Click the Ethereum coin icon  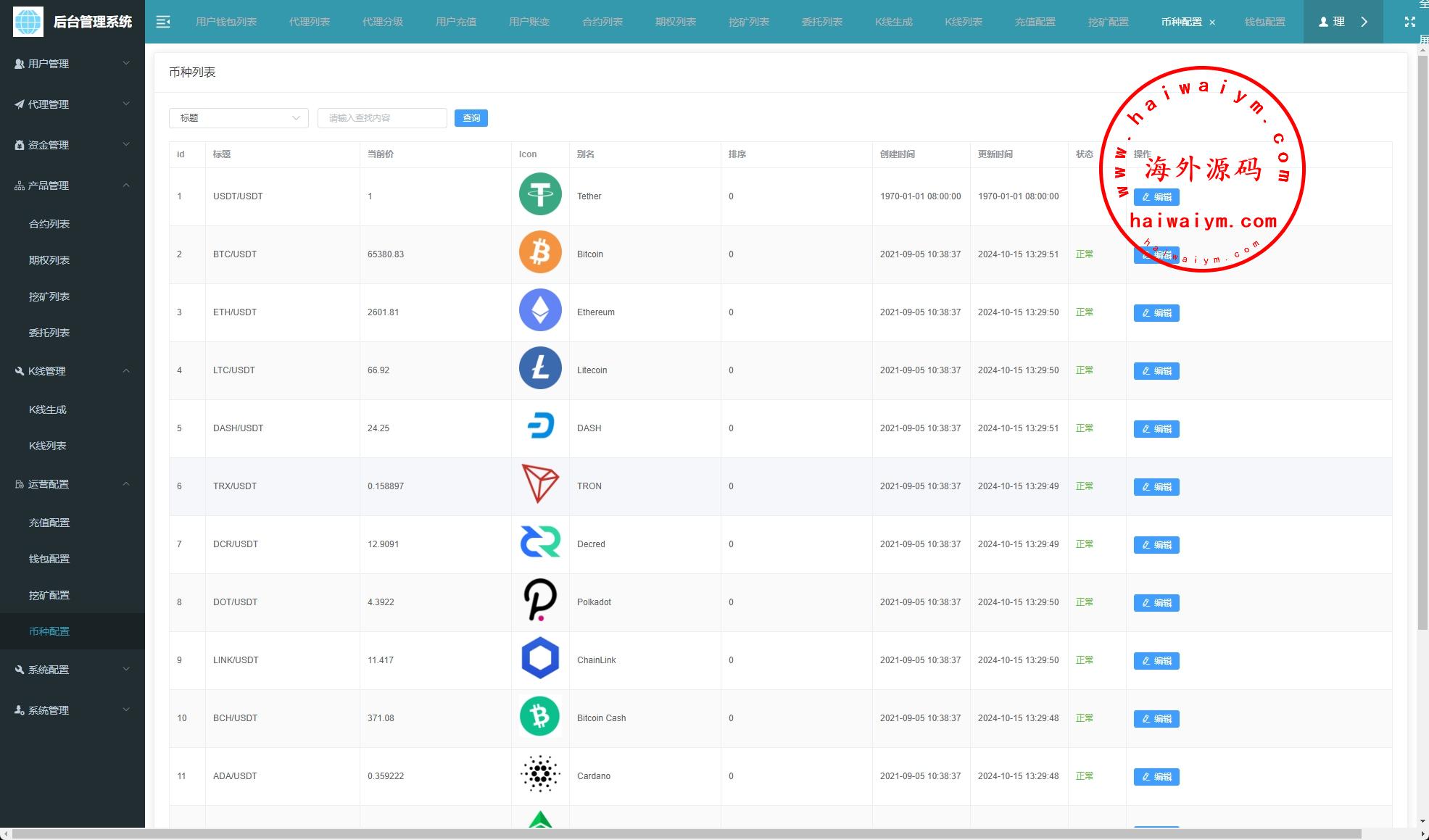click(540, 310)
